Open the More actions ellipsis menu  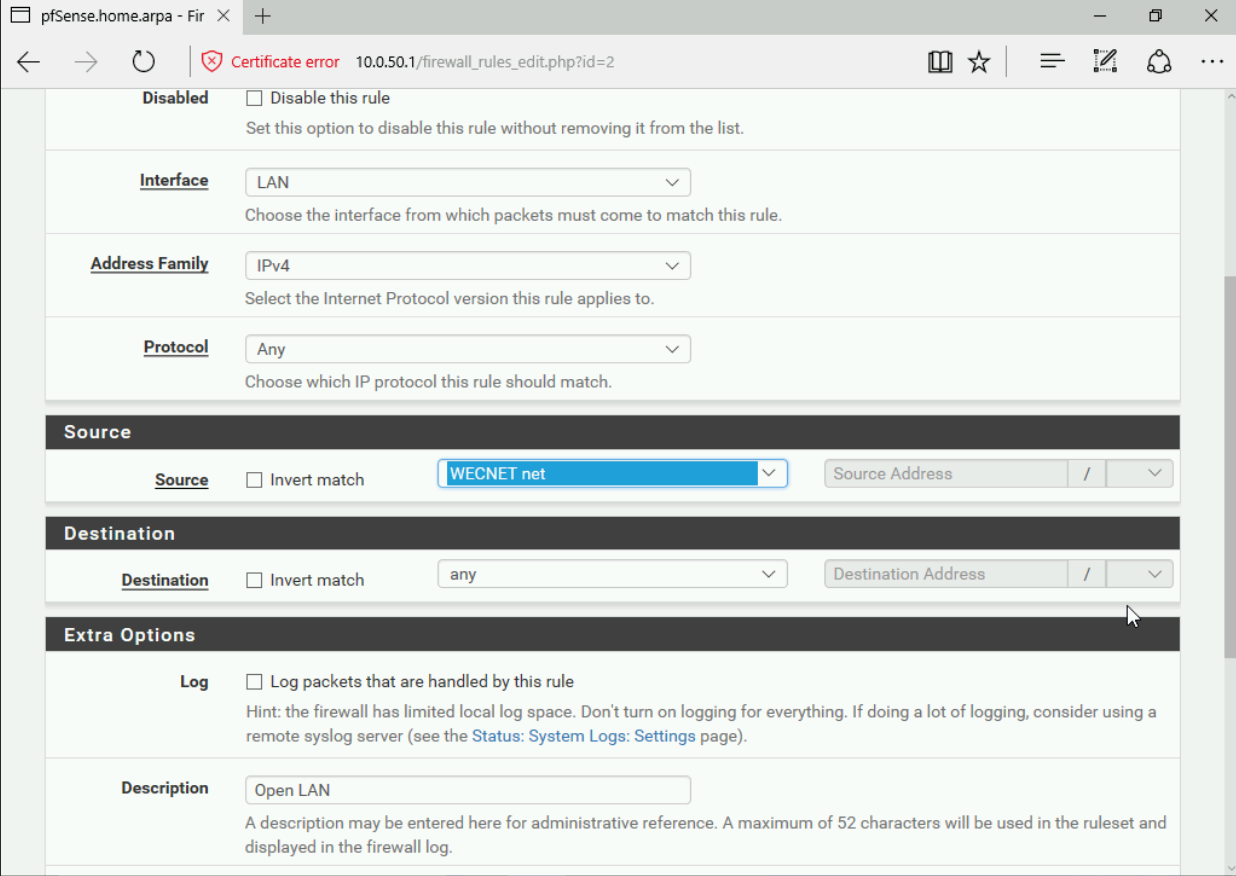1212,62
